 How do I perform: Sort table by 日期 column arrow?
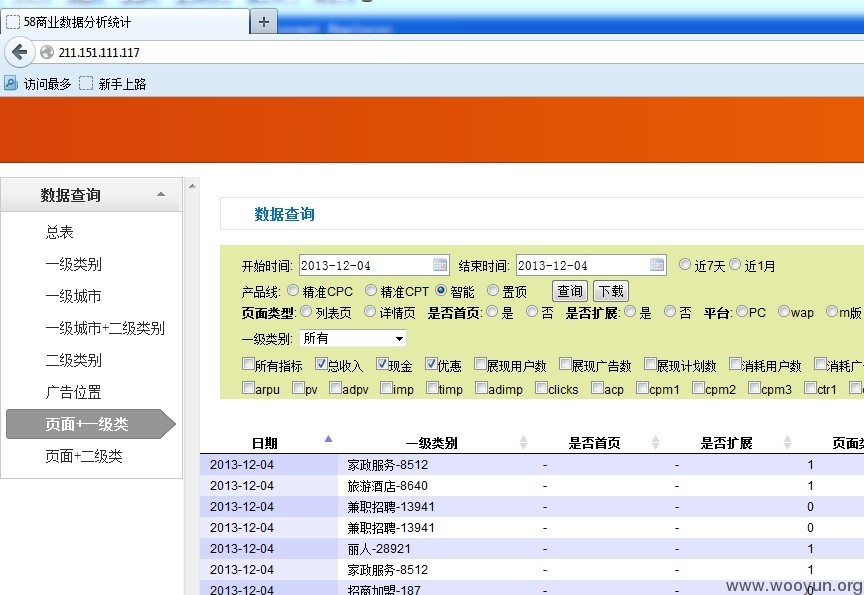tap(328, 439)
